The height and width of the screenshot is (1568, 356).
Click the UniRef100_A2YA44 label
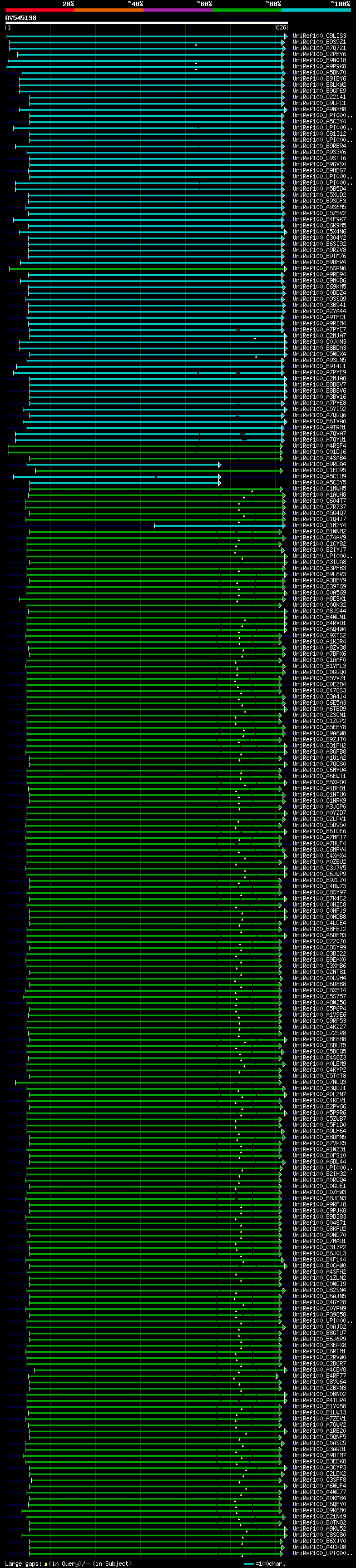(319, 311)
